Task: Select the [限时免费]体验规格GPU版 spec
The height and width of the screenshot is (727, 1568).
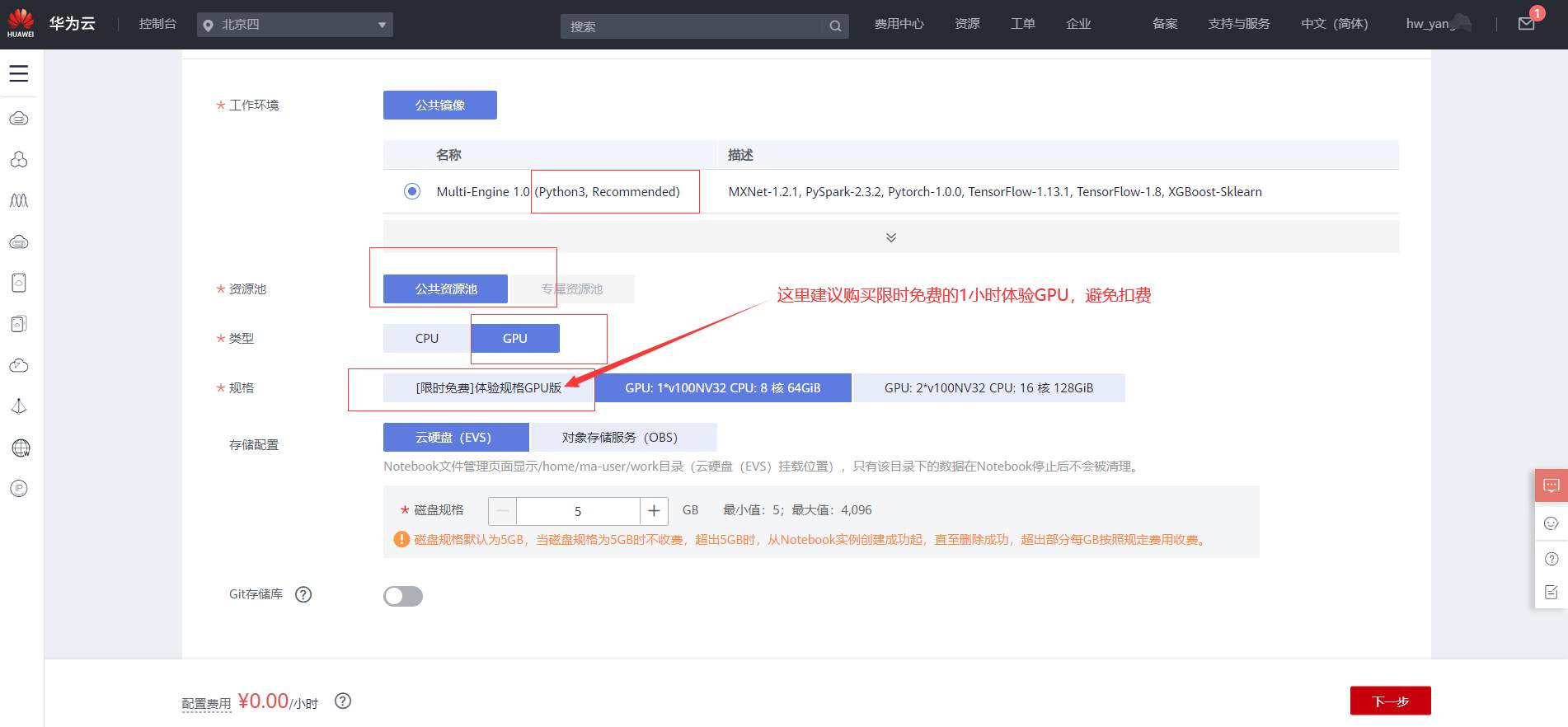Action: [x=489, y=388]
